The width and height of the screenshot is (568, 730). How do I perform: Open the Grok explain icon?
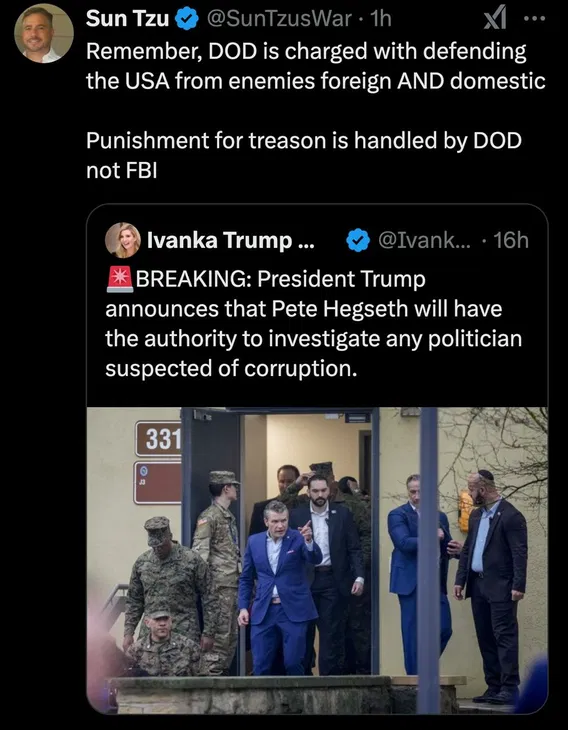[494, 20]
